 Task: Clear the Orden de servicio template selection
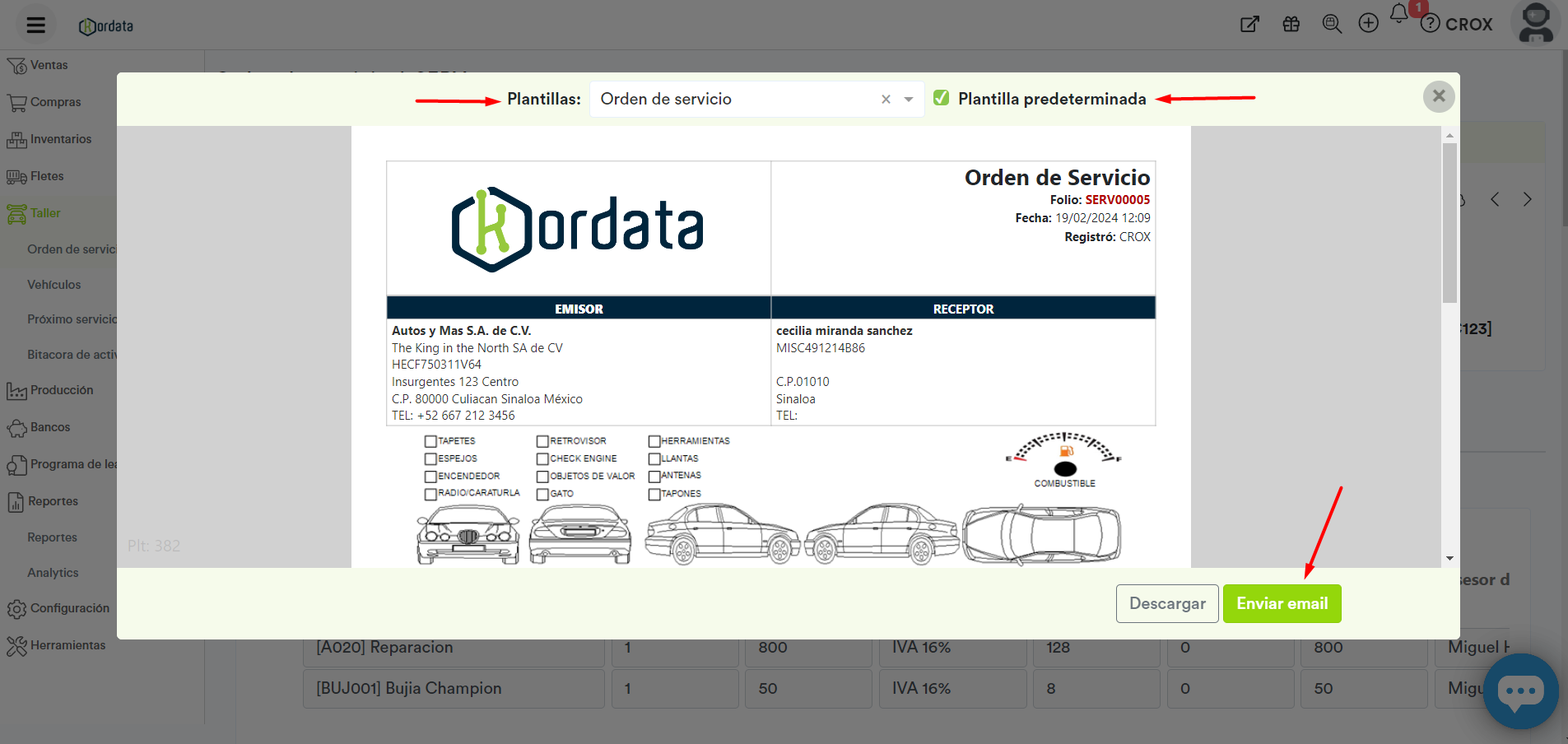[x=886, y=100]
